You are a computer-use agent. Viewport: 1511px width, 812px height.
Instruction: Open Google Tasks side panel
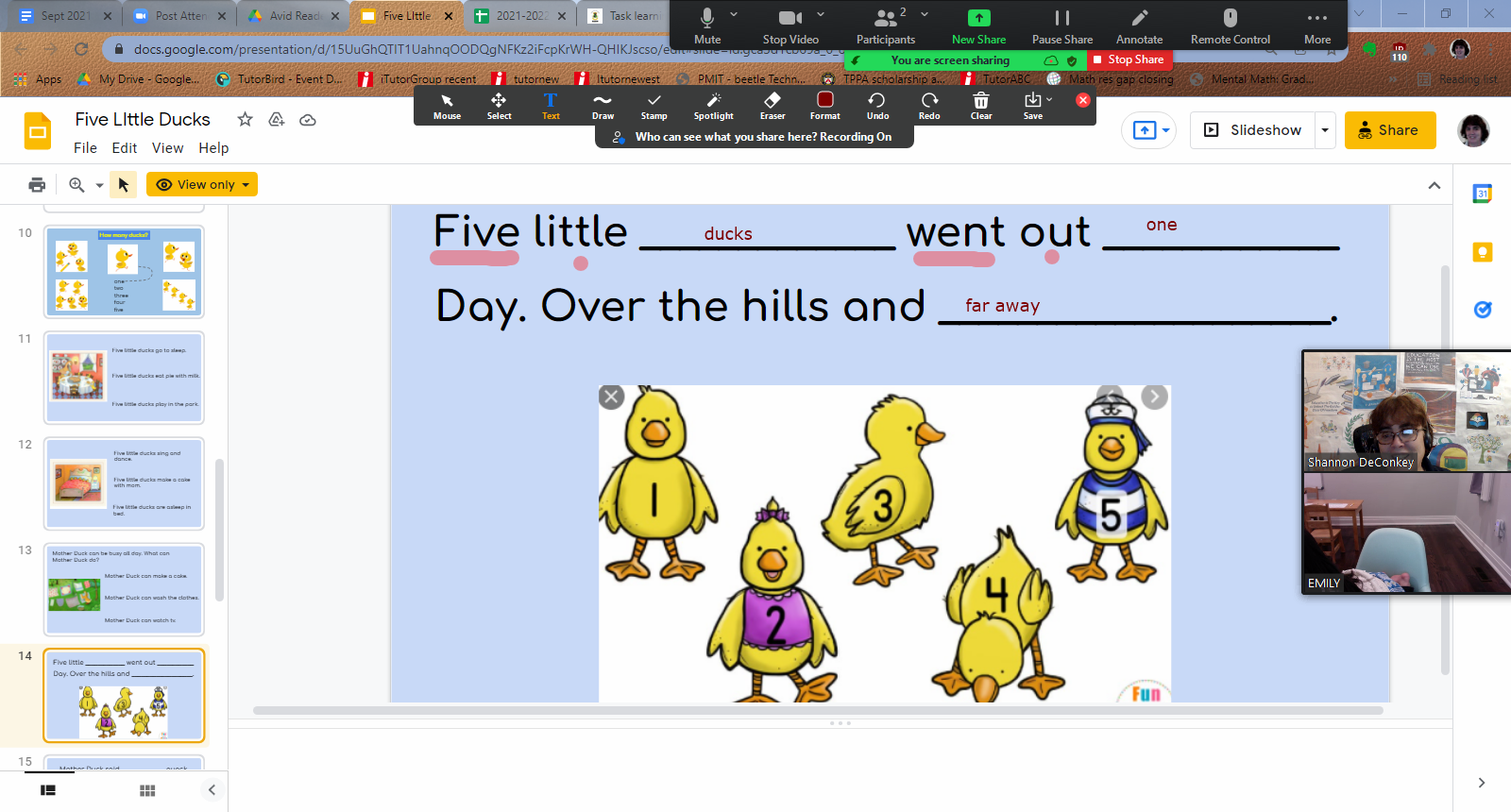click(1483, 309)
